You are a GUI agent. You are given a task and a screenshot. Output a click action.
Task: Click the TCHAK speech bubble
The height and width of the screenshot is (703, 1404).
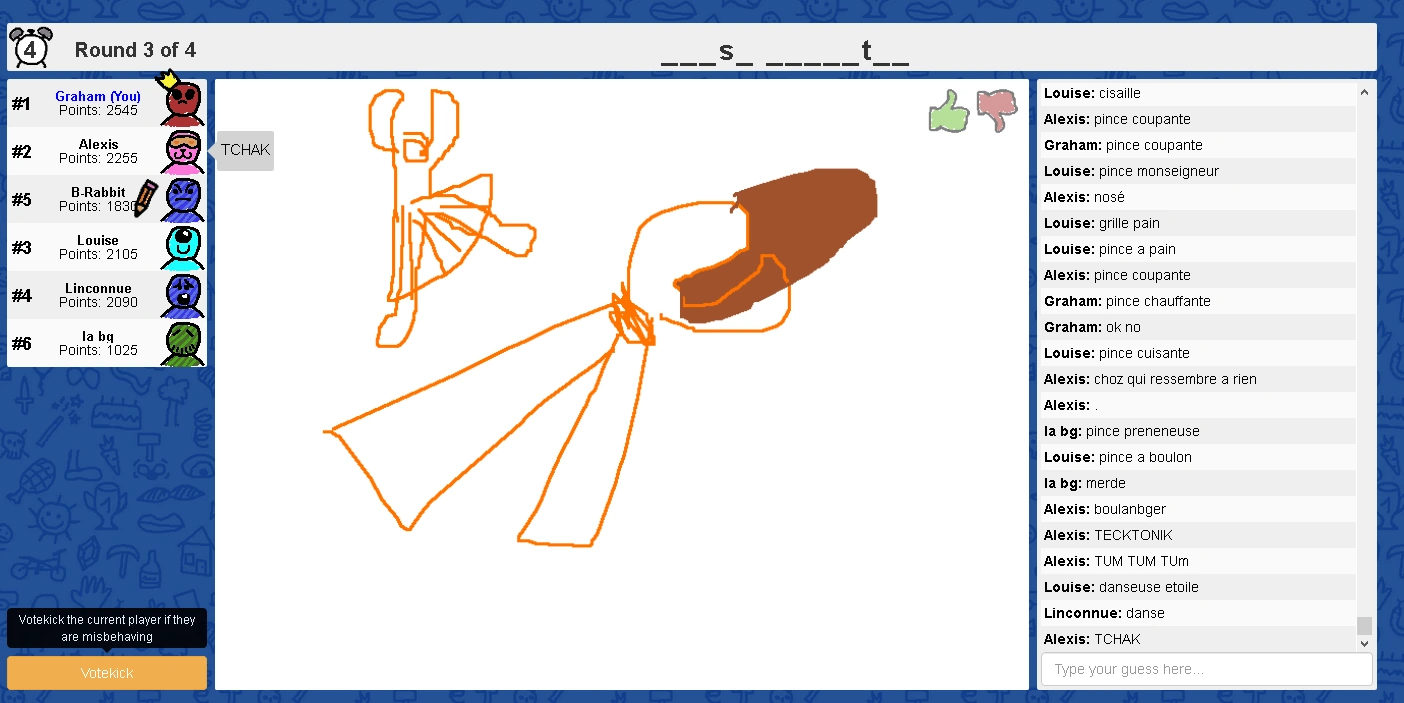click(245, 151)
